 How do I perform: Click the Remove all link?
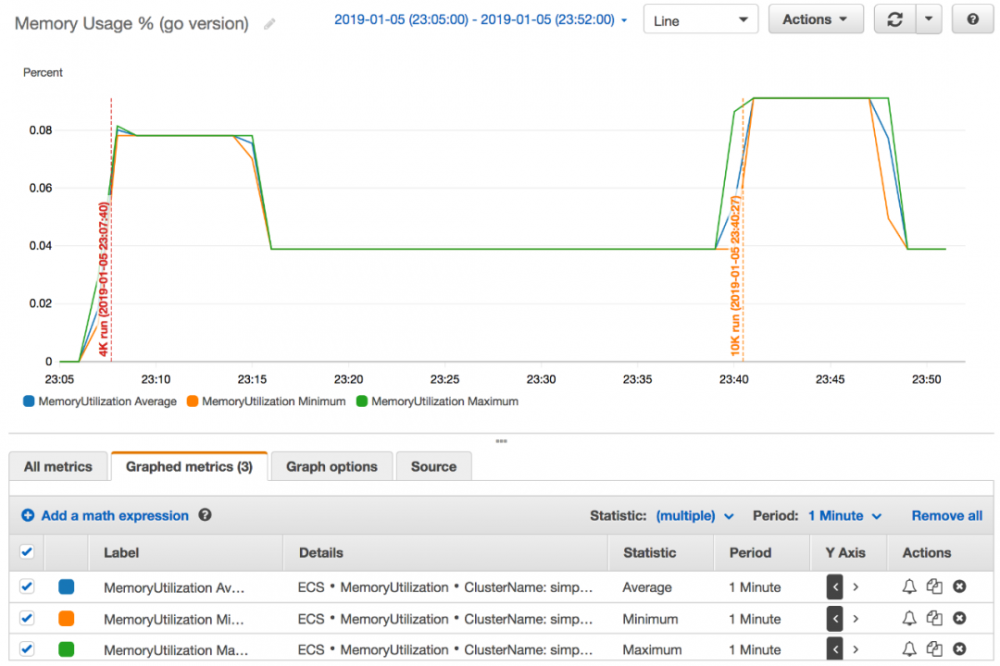tap(947, 515)
